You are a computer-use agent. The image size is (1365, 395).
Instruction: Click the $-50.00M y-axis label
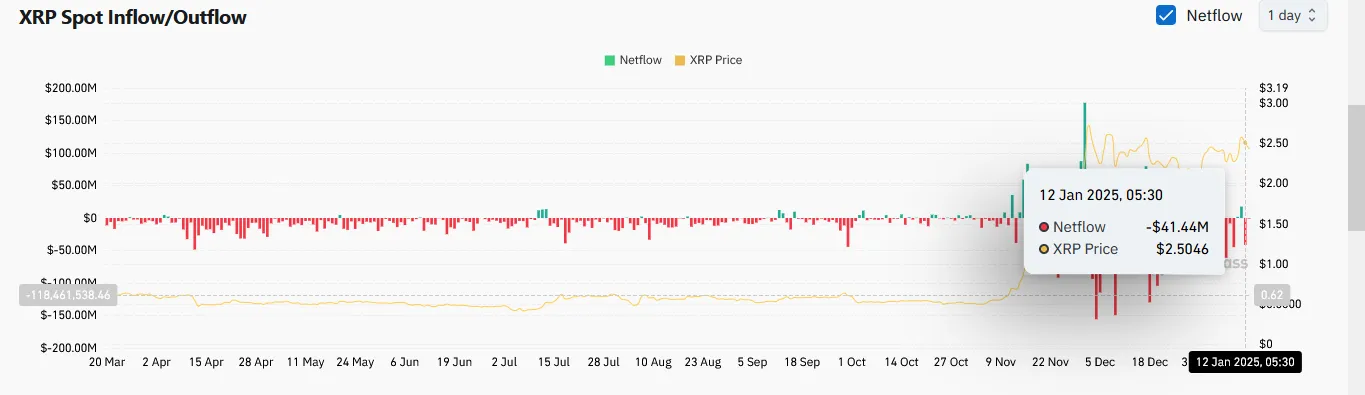click(x=71, y=250)
